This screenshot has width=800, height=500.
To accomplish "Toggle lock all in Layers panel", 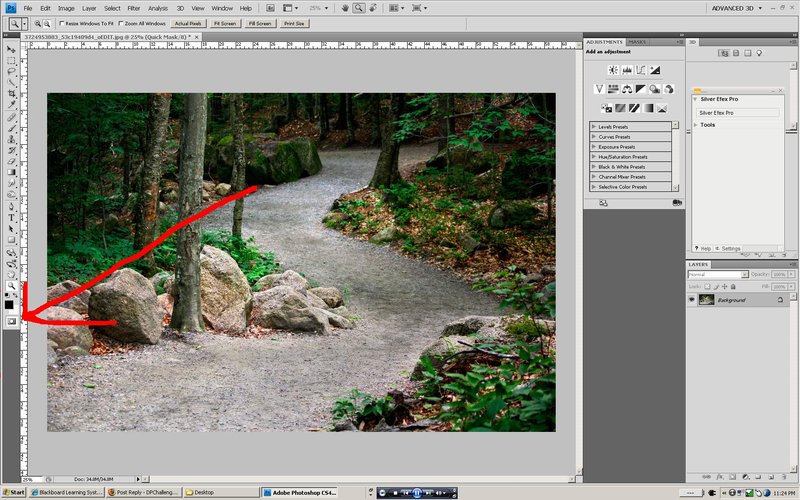I will pyautogui.click(x=733, y=287).
